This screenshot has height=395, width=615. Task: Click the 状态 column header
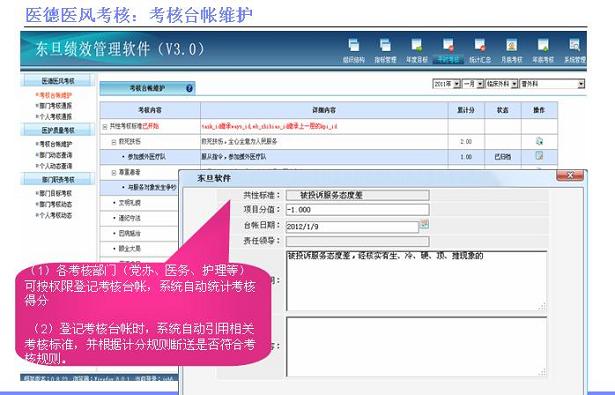(x=502, y=110)
